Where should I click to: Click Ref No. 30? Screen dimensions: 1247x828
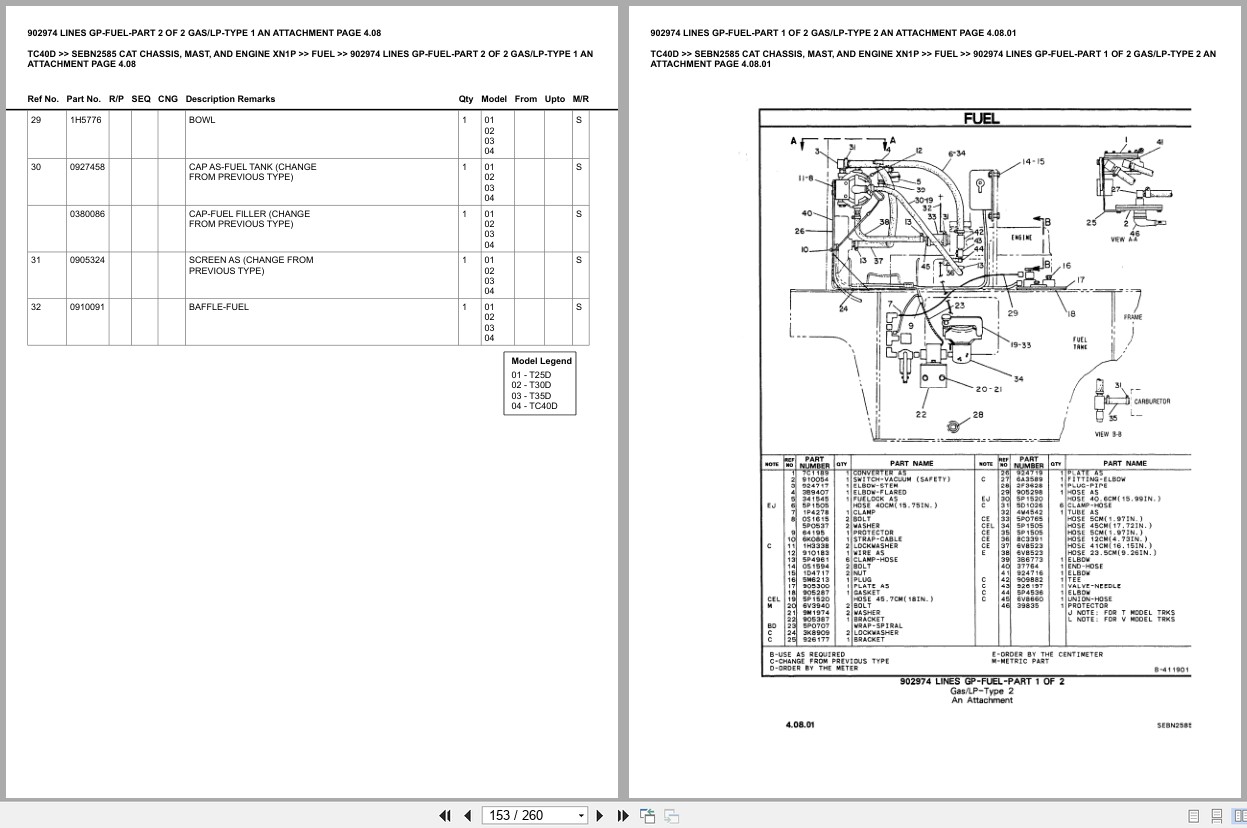coord(36,167)
